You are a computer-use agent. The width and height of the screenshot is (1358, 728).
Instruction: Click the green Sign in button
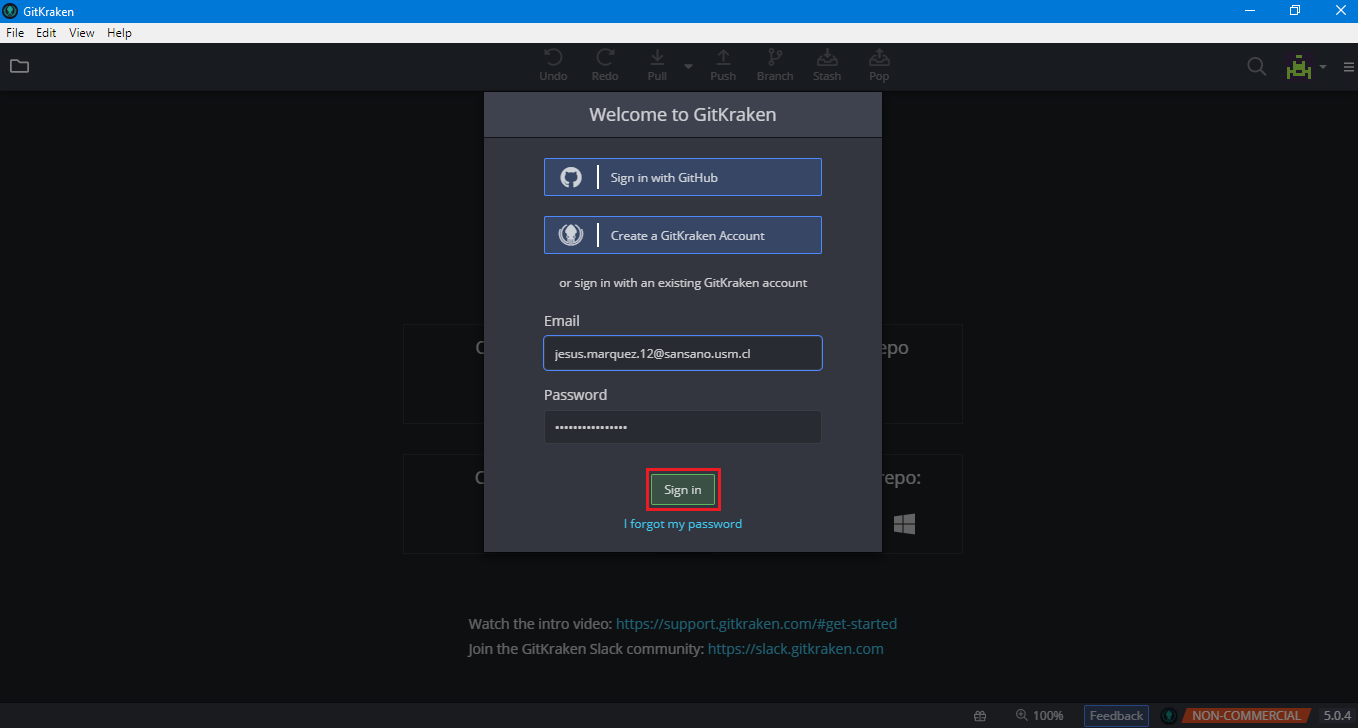683,489
